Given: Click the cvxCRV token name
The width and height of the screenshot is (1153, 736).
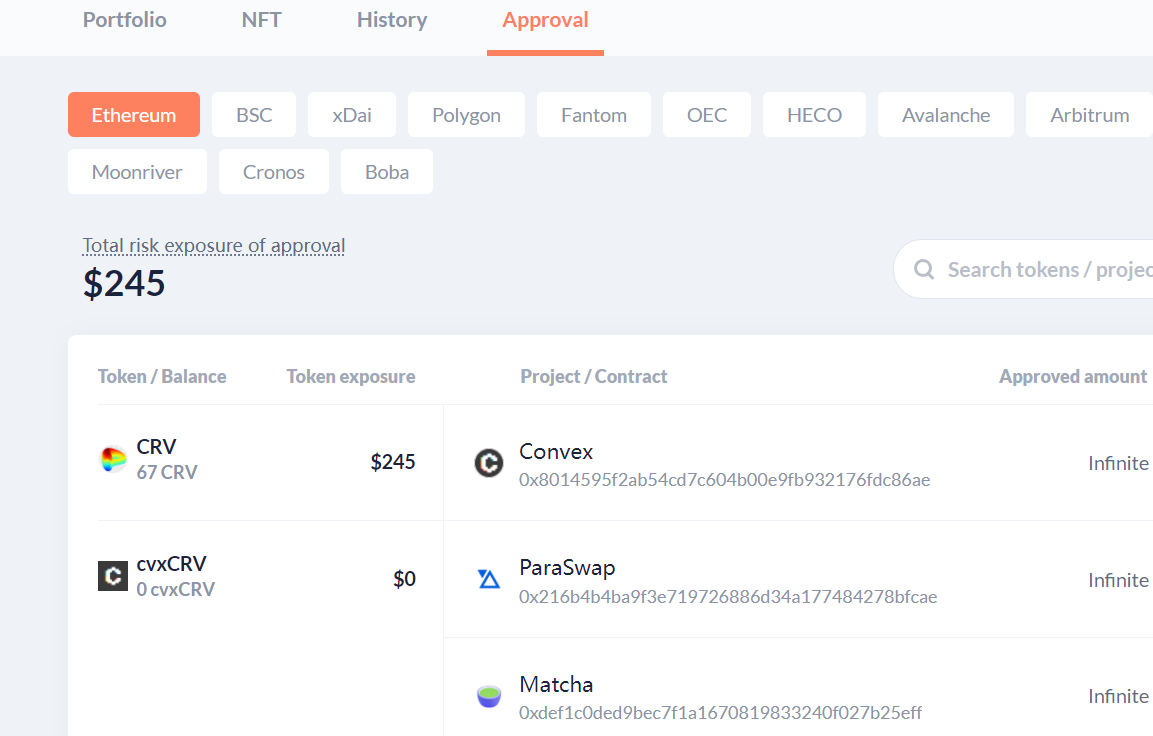Looking at the screenshot, I should [x=171, y=564].
